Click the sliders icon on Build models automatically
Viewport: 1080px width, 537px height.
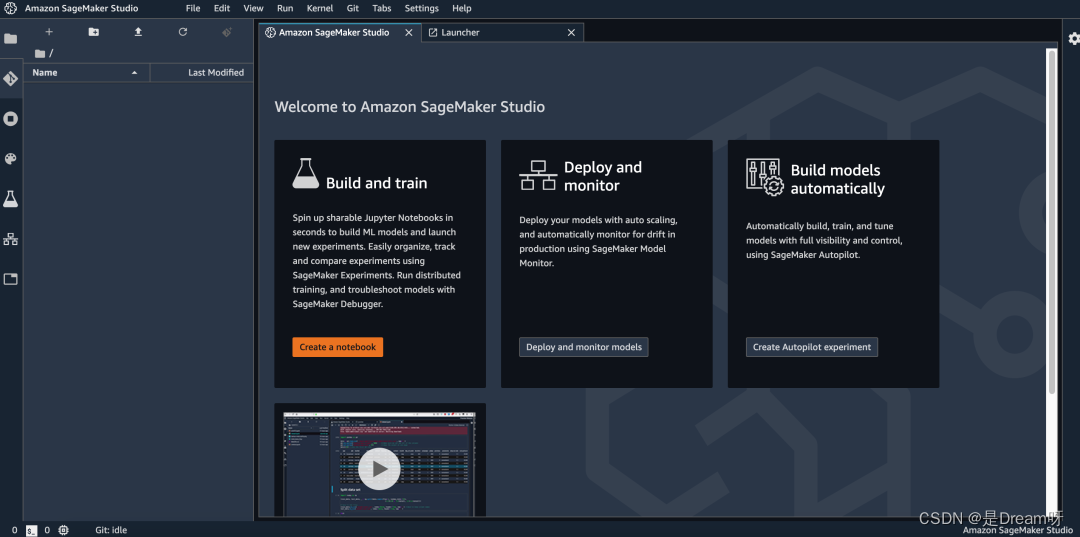tap(765, 178)
